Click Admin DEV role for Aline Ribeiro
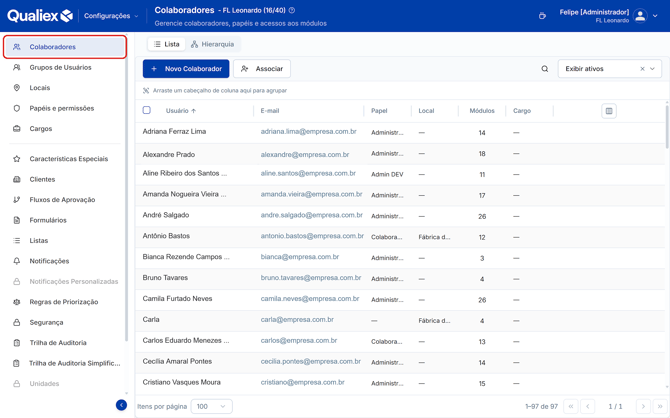 387,174
